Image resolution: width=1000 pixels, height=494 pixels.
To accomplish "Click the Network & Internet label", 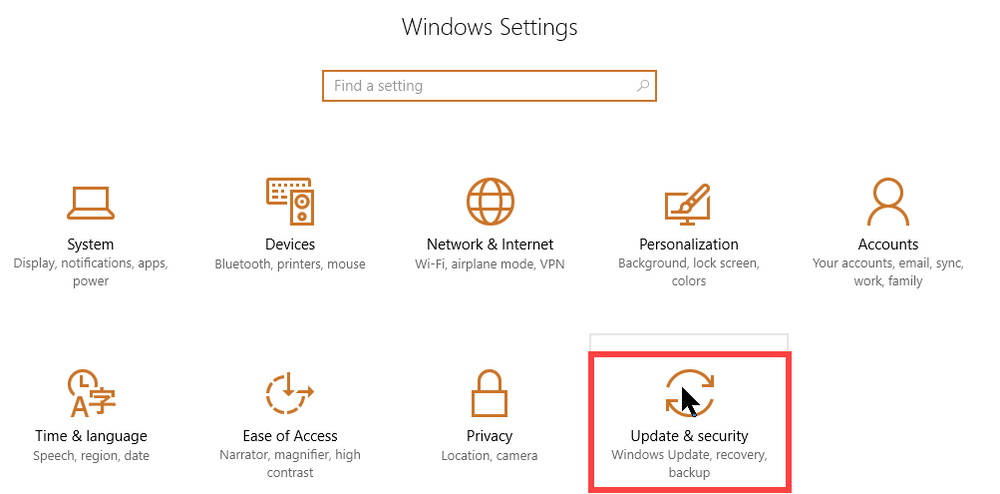I will coord(490,244).
